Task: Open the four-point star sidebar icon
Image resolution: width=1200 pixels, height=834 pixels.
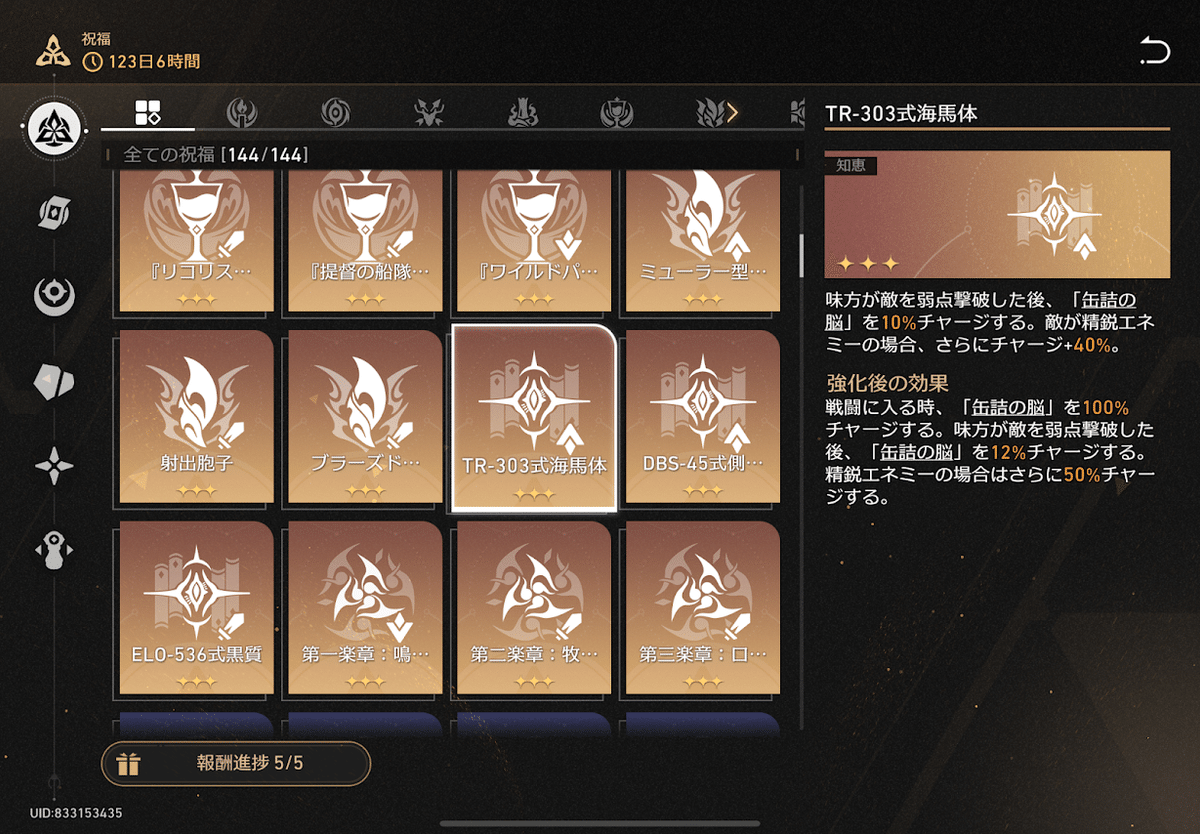Action: 54,466
